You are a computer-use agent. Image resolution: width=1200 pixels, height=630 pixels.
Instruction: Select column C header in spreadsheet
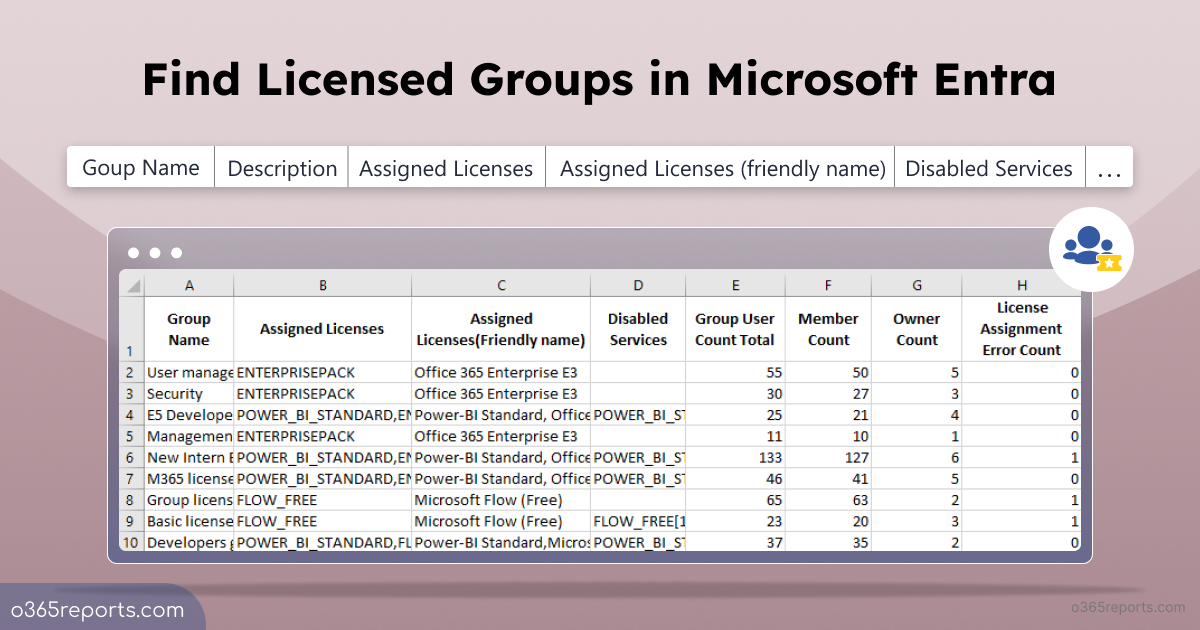501,286
